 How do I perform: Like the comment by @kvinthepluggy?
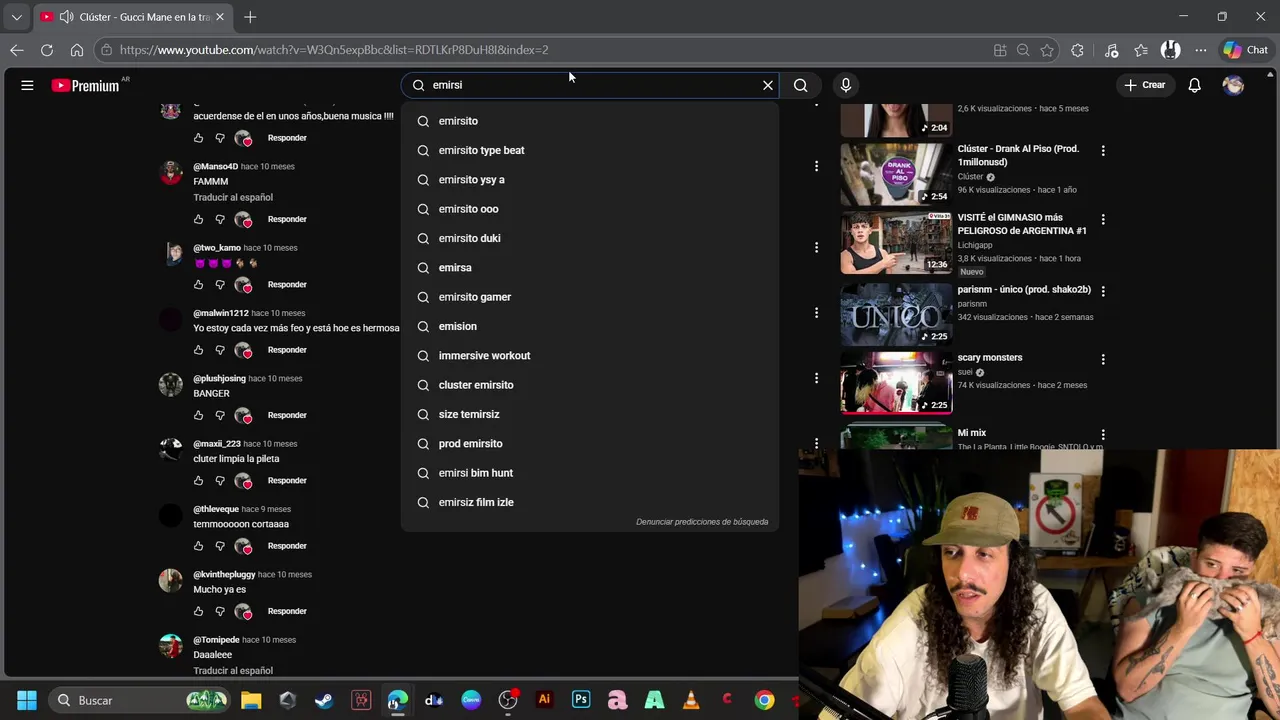(x=198, y=611)
